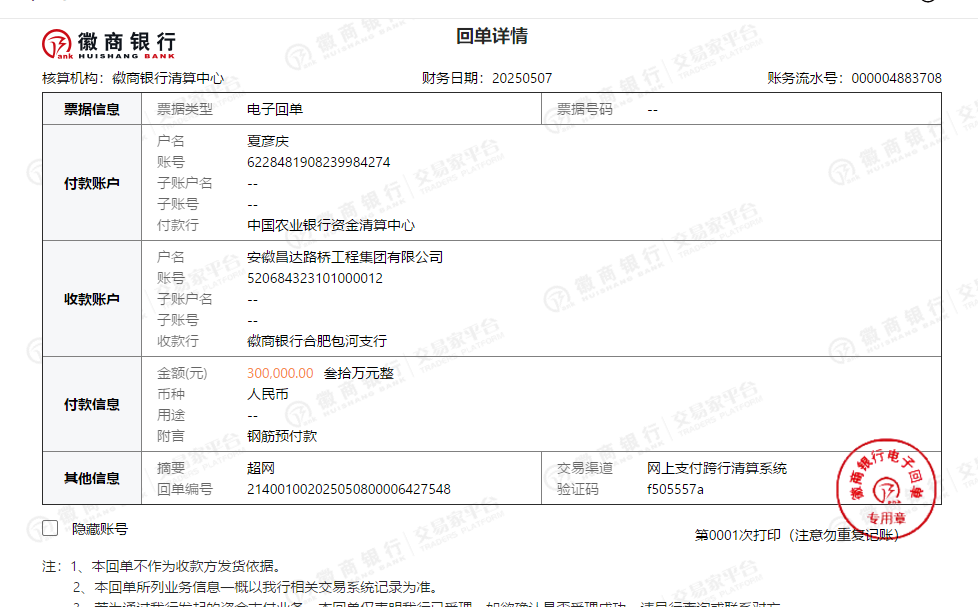Click the orange amount 300,000.00
Screen dimensions: 978x607
click(279, 373)
